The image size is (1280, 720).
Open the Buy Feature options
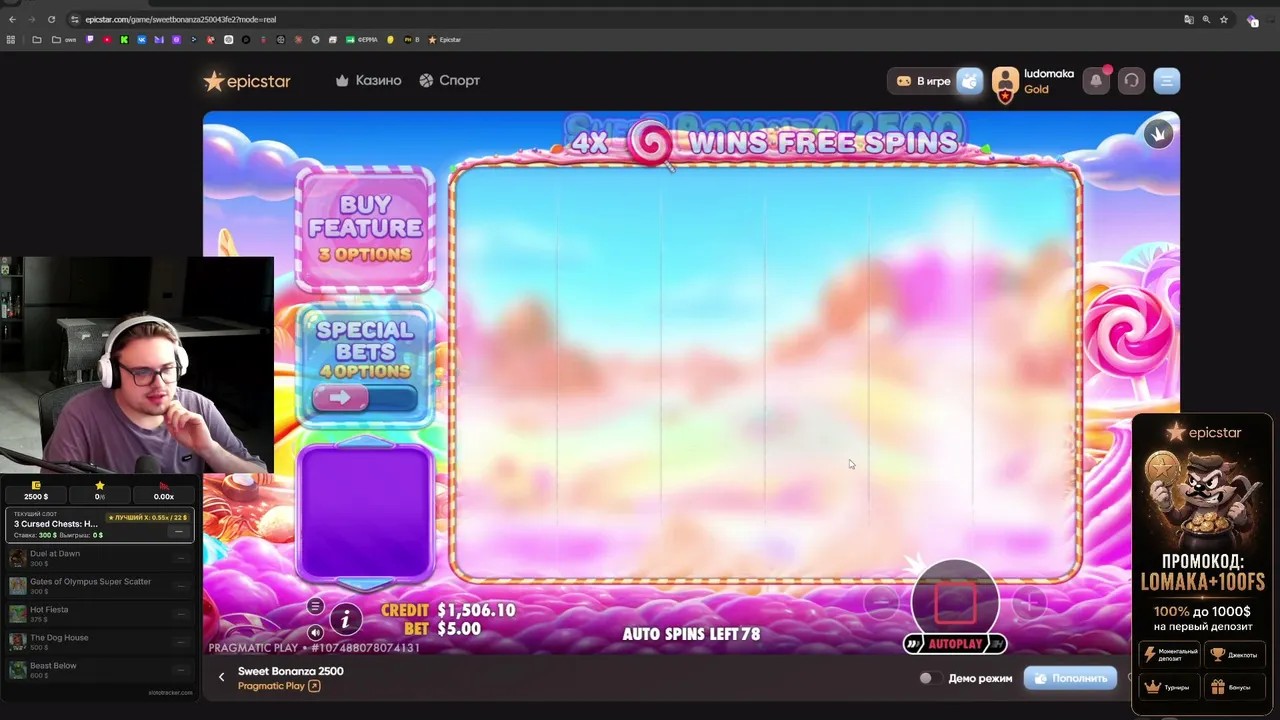[x=366, y=229]
